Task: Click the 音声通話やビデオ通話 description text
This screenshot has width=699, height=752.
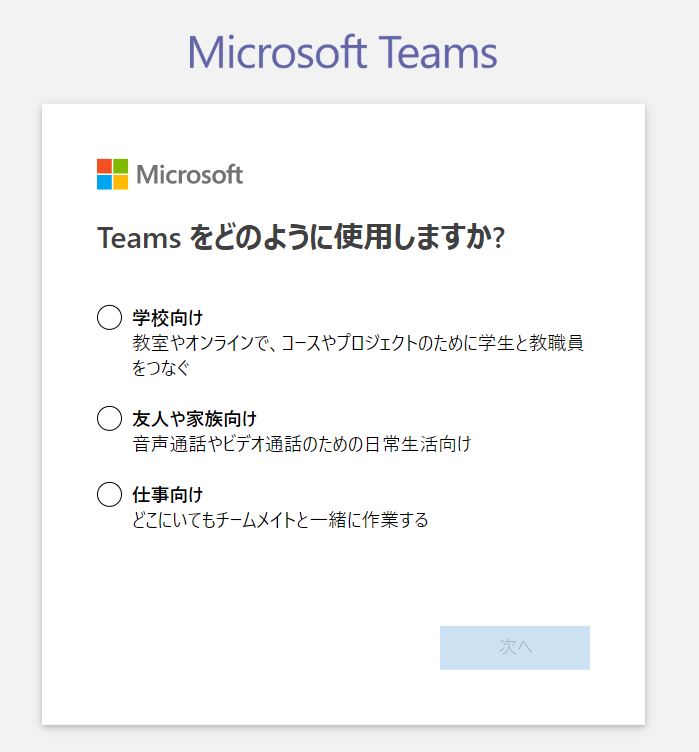Action: pos(302,444)
